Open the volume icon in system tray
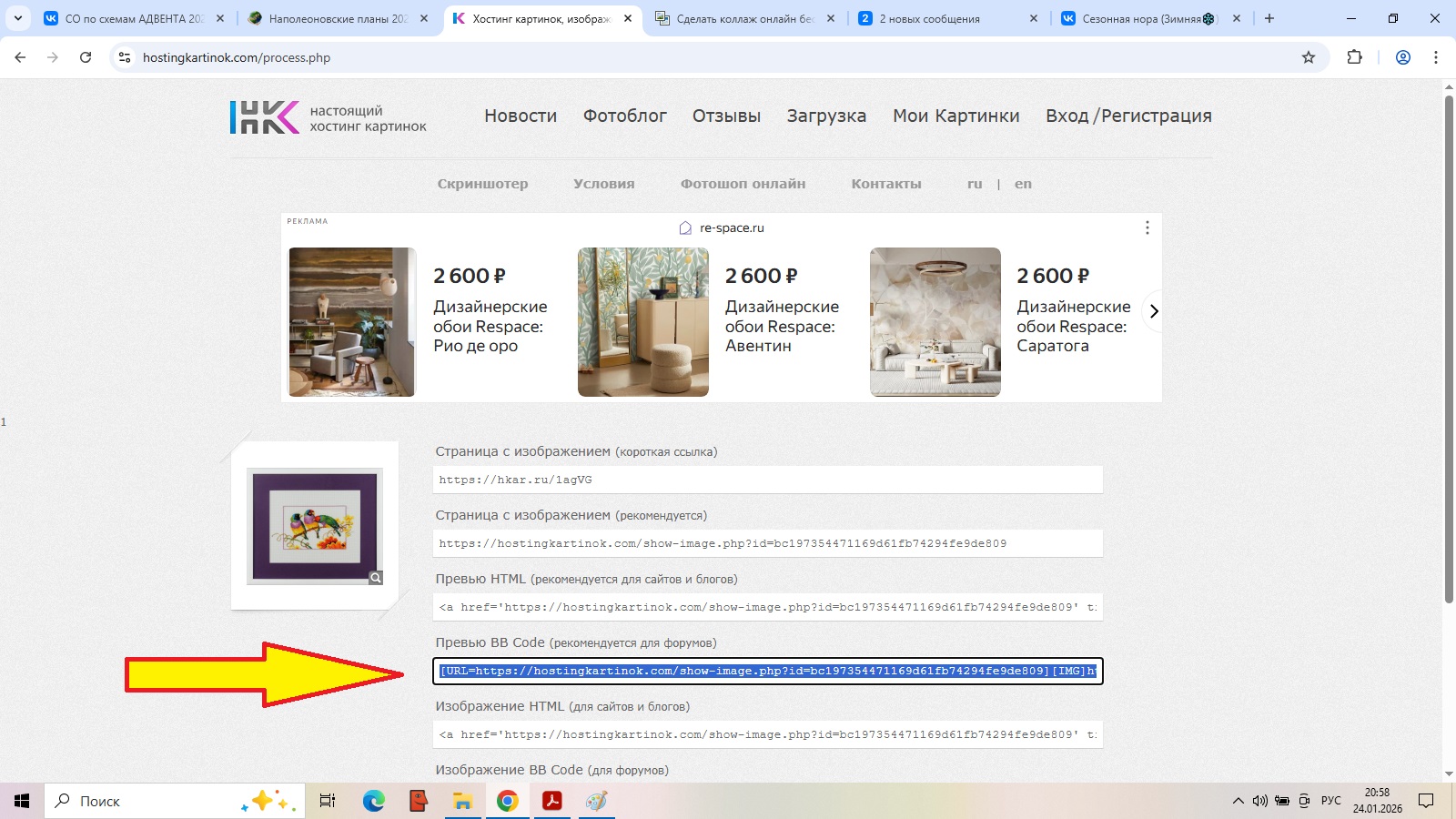 point(1259,801)
